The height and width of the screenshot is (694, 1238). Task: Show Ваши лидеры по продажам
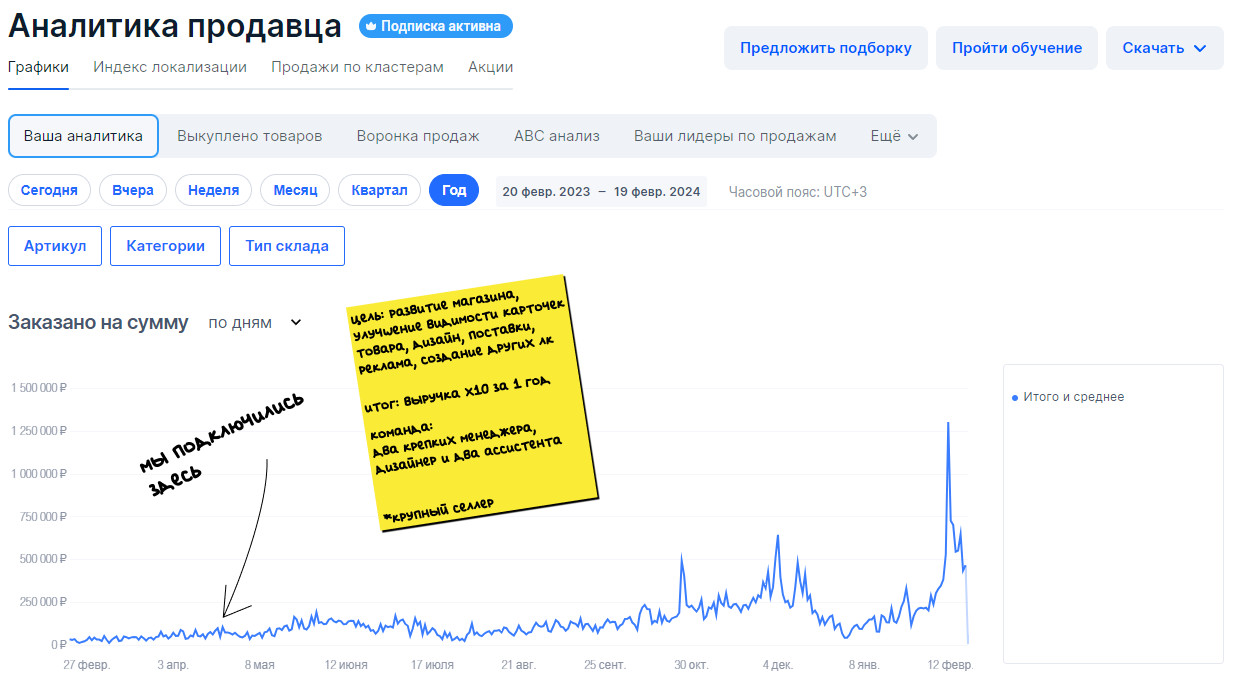pyautogui.click(x=735, y=136)
